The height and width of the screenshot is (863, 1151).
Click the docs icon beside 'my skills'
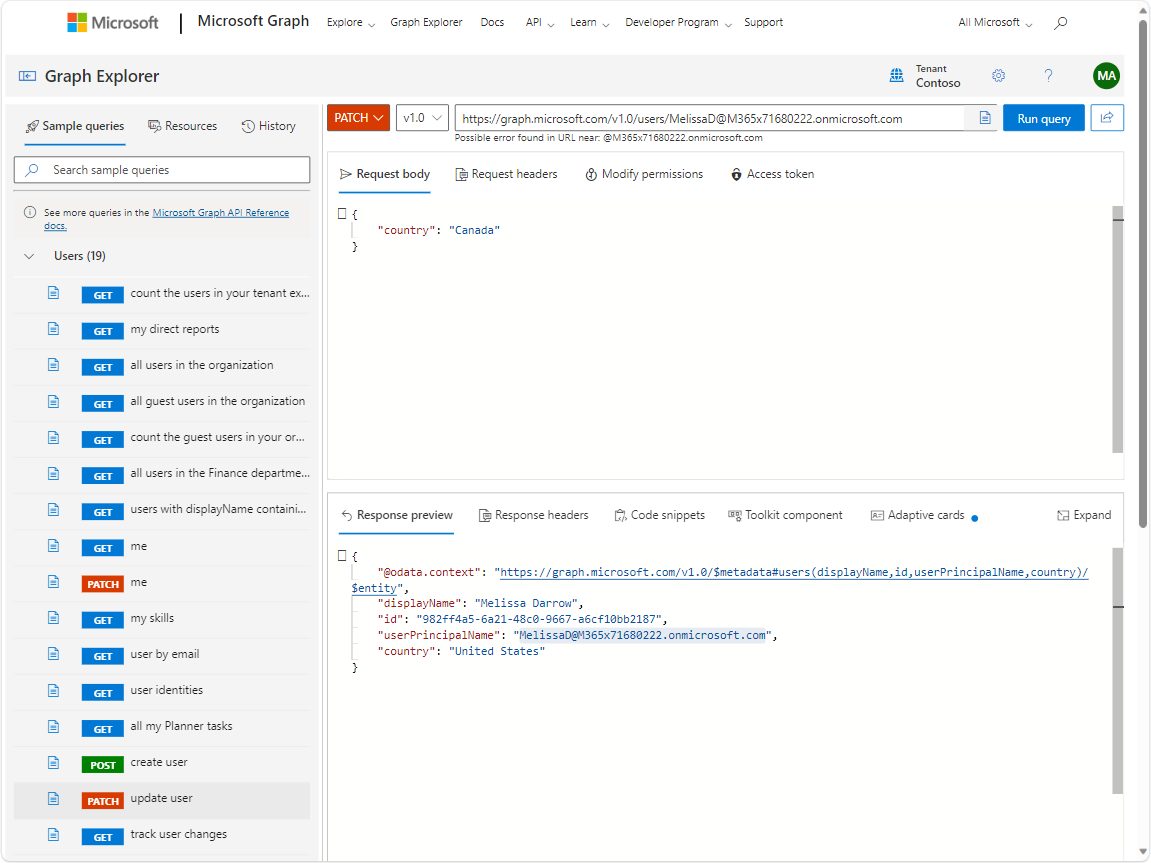pos(54,618)
